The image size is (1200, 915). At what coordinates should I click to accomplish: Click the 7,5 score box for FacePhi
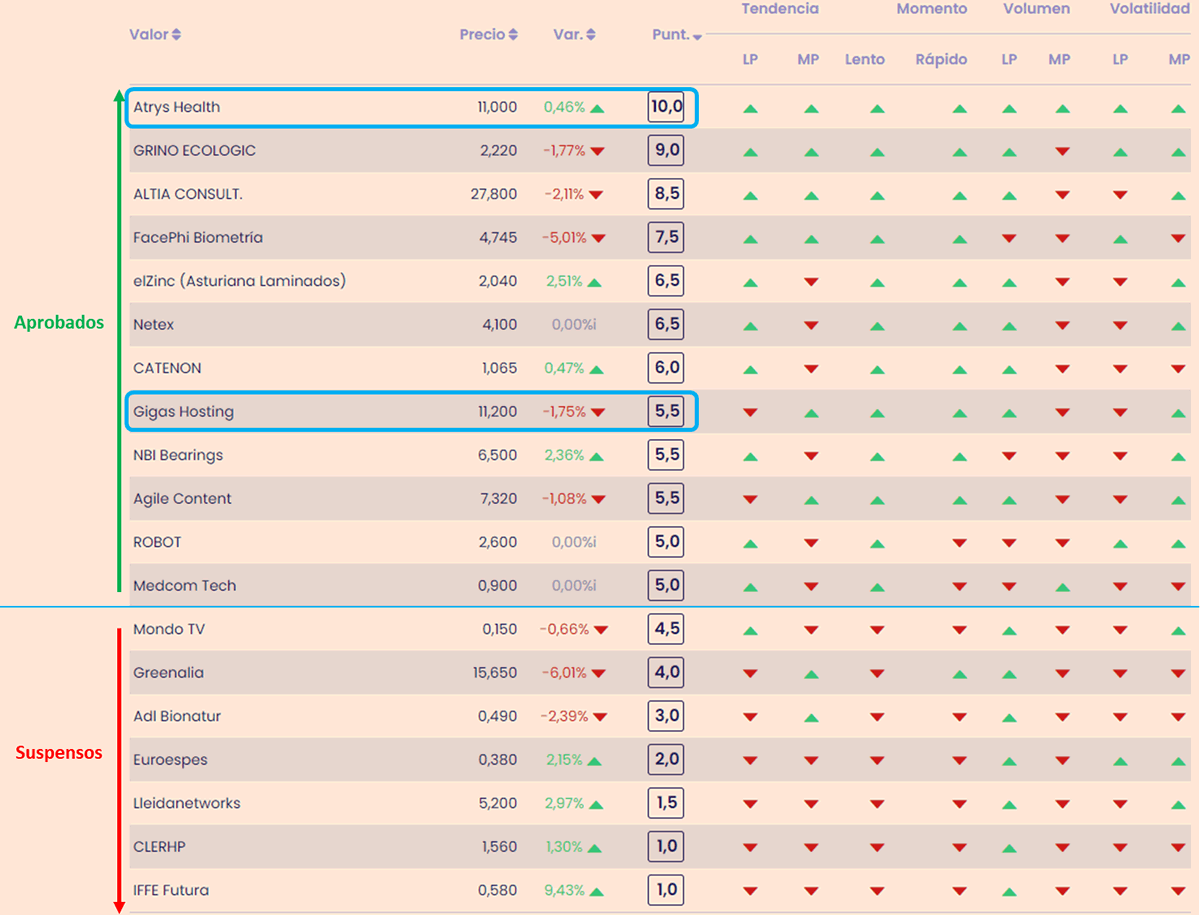666,238
